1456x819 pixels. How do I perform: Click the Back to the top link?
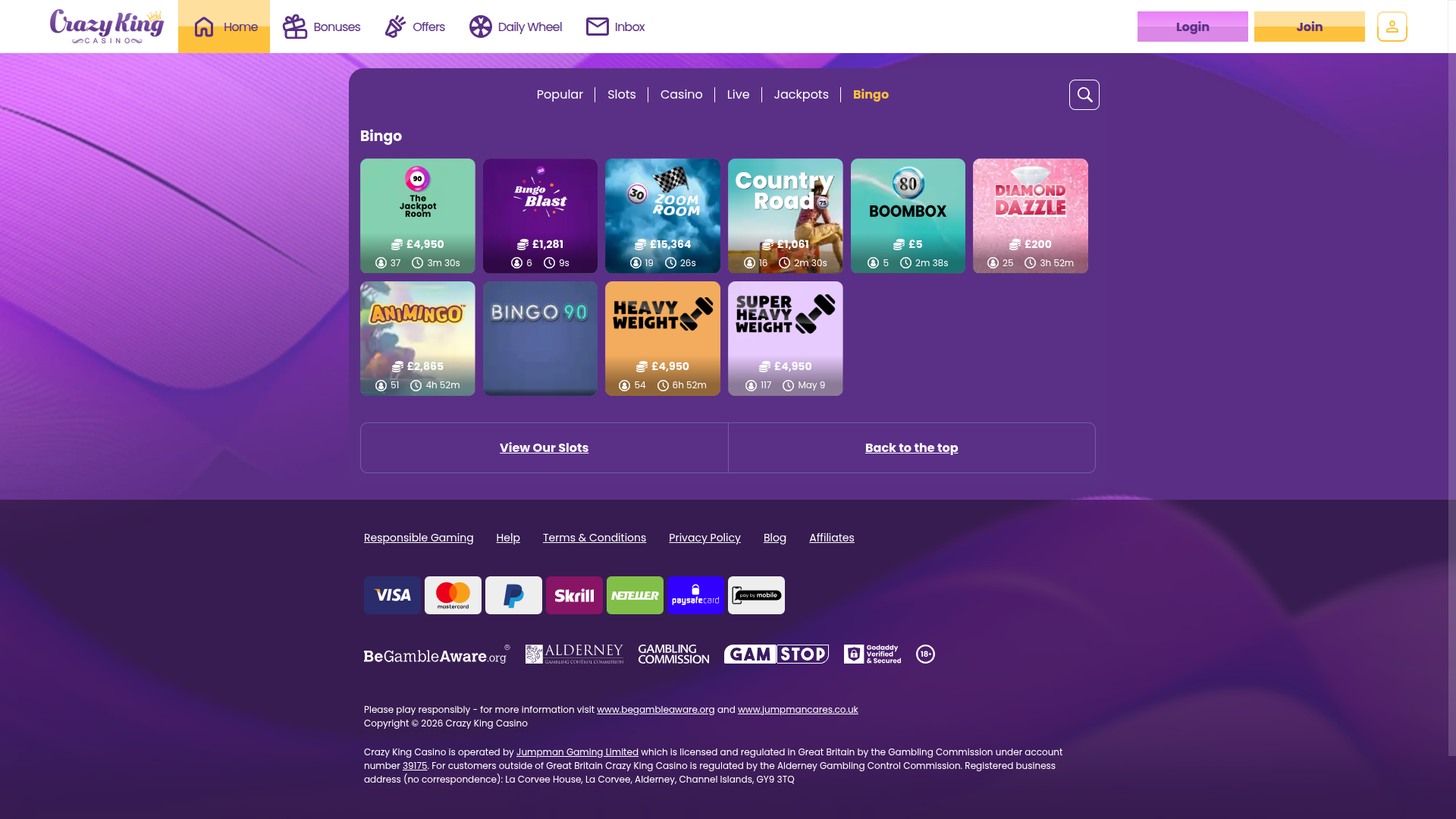pos(912,448)
